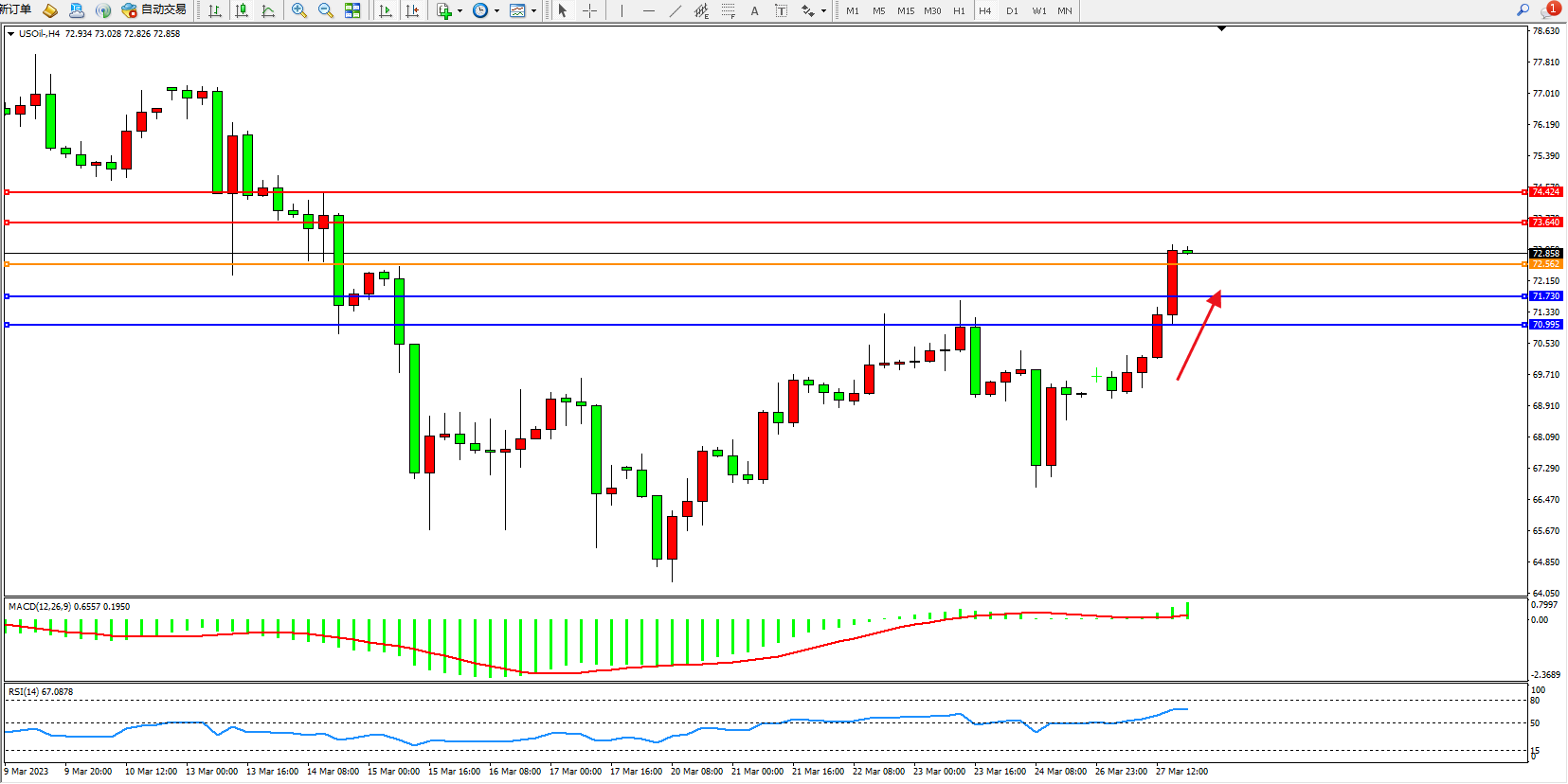Pick the Draw Trendline tool
Viewport: 1568px width, 784px height.
click(x=675, y=10)
